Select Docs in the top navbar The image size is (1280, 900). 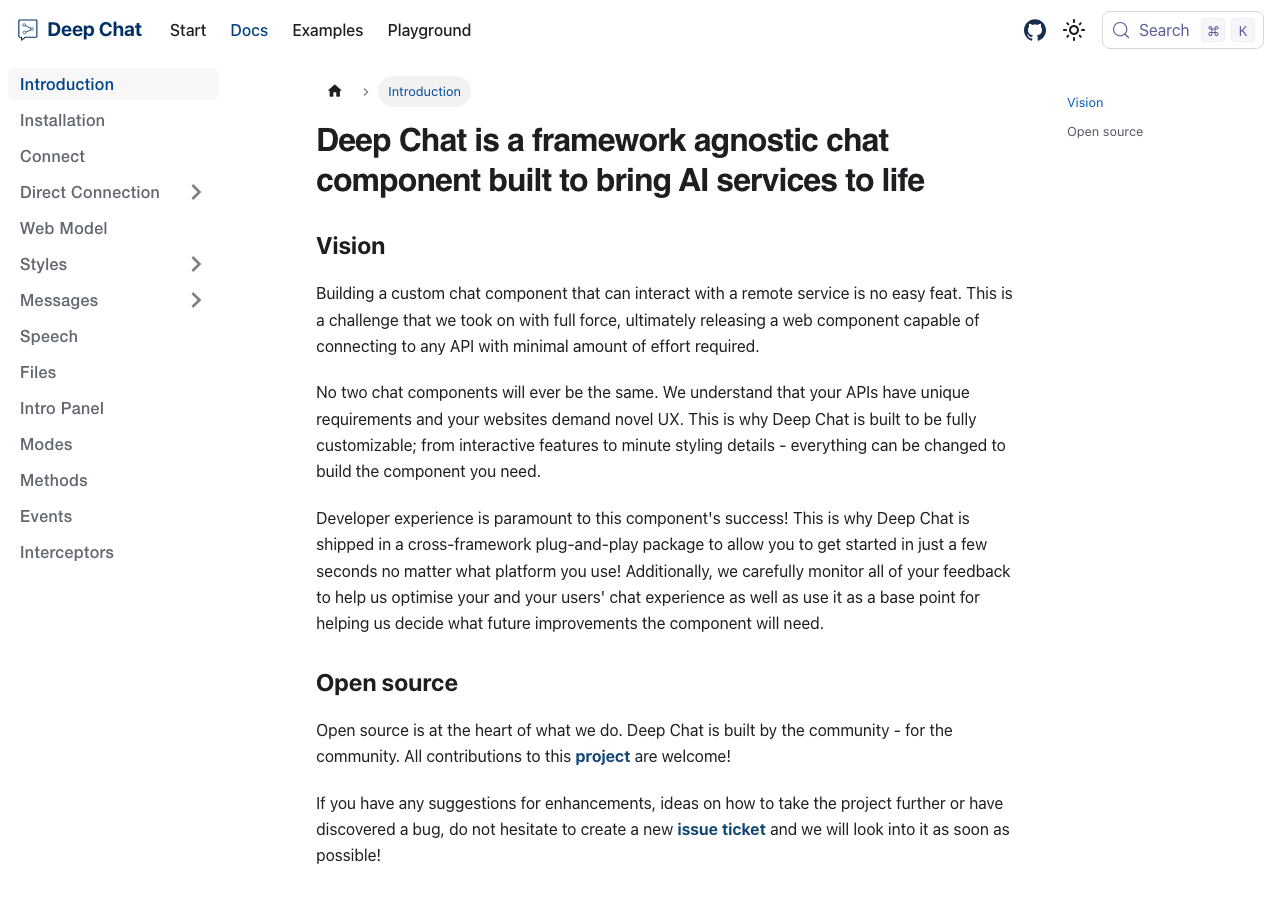click(249, 30)
